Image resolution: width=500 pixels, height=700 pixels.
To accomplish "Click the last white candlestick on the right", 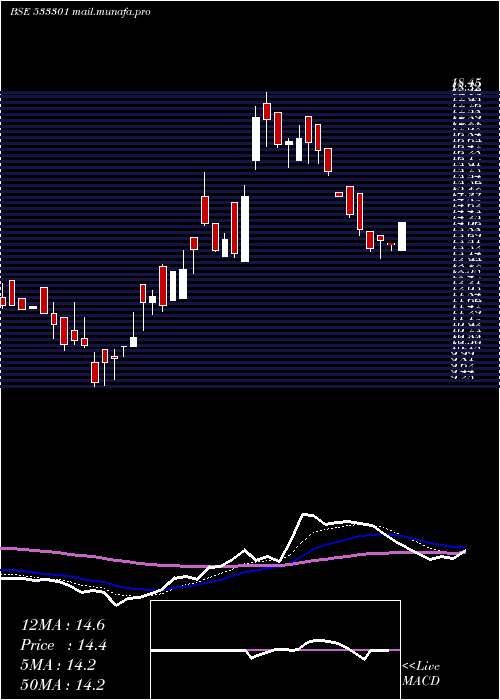I will point(402,236).
